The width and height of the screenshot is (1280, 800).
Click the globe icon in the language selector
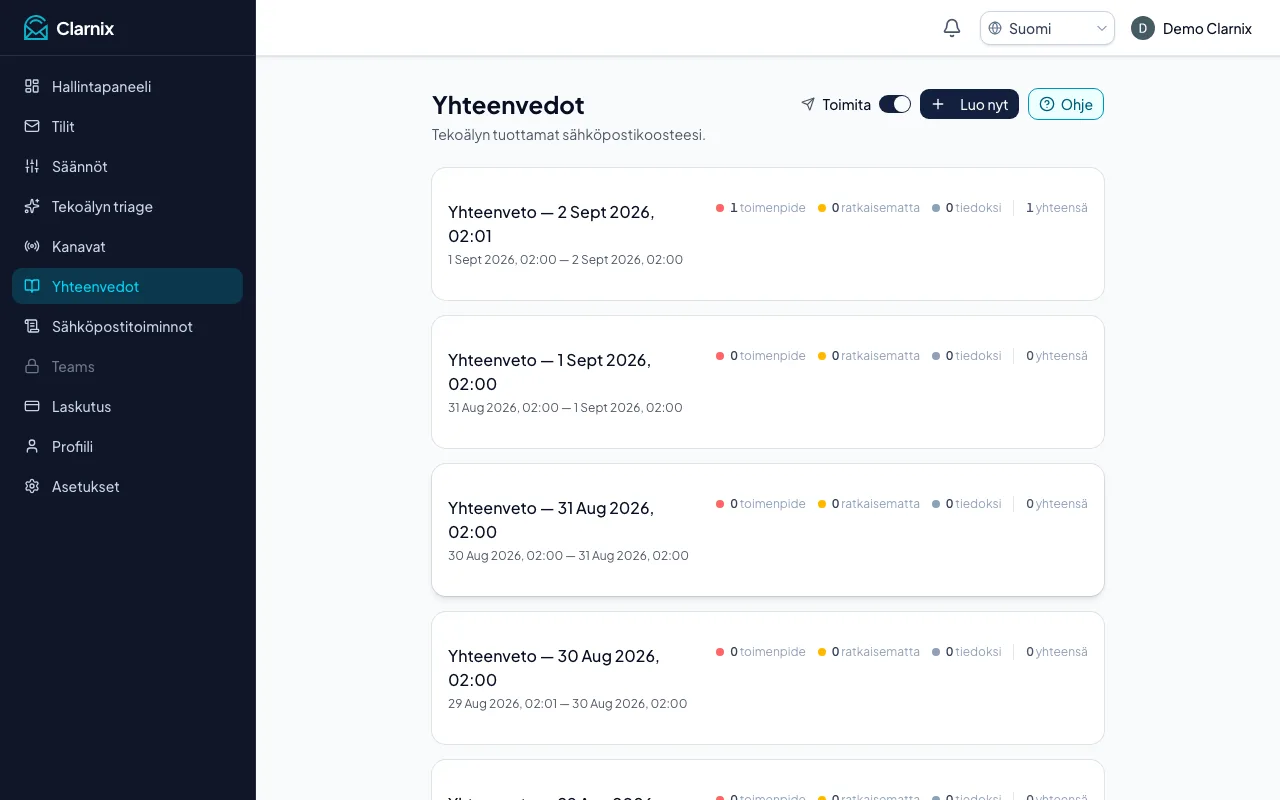(995, 28)
